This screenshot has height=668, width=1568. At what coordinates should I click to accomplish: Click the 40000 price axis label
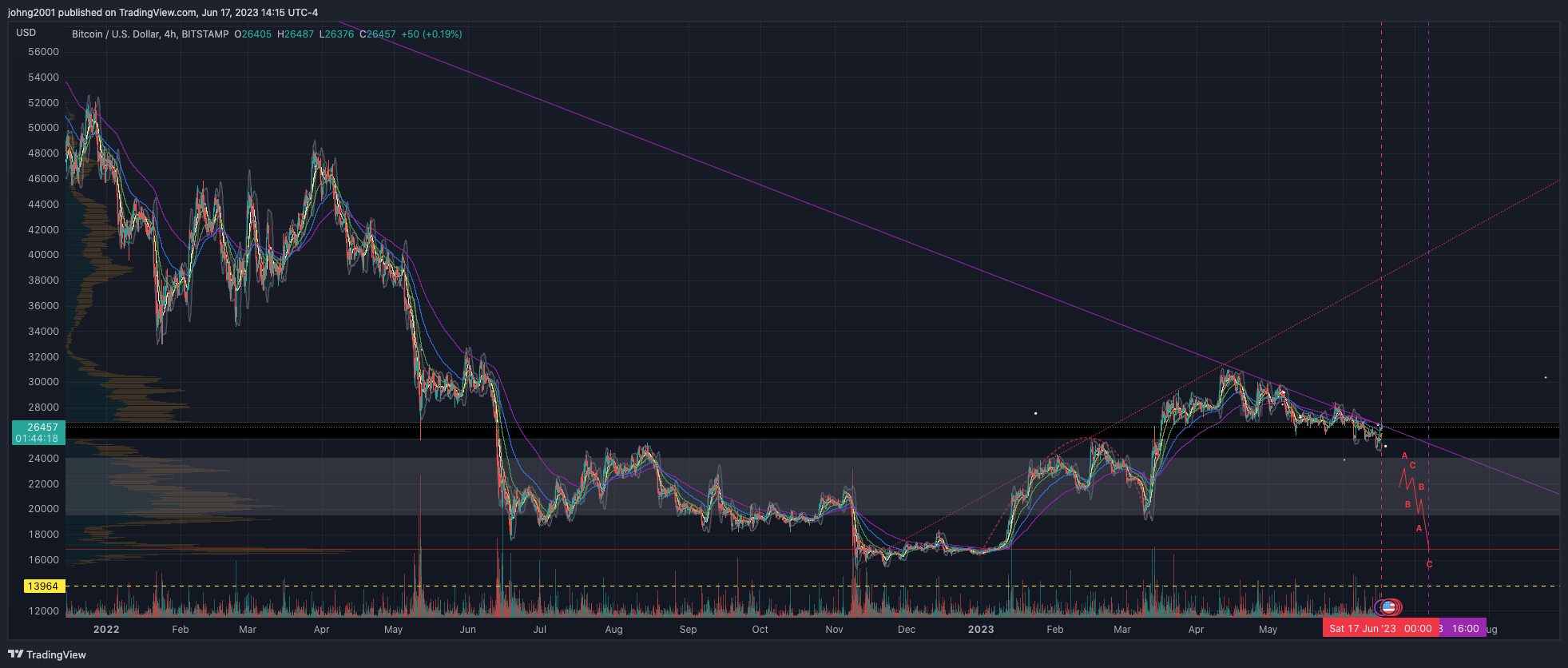43,255
